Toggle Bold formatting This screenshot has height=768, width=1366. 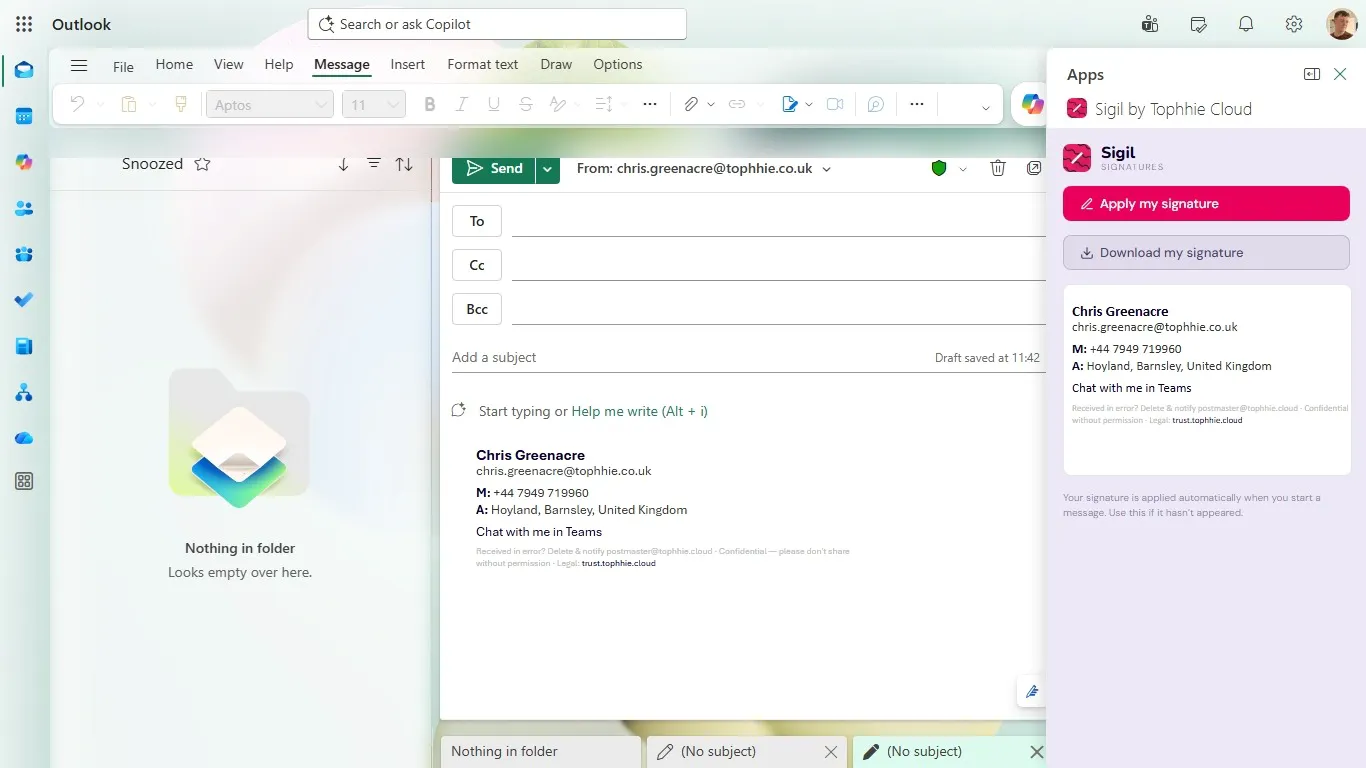pos(430,104)
